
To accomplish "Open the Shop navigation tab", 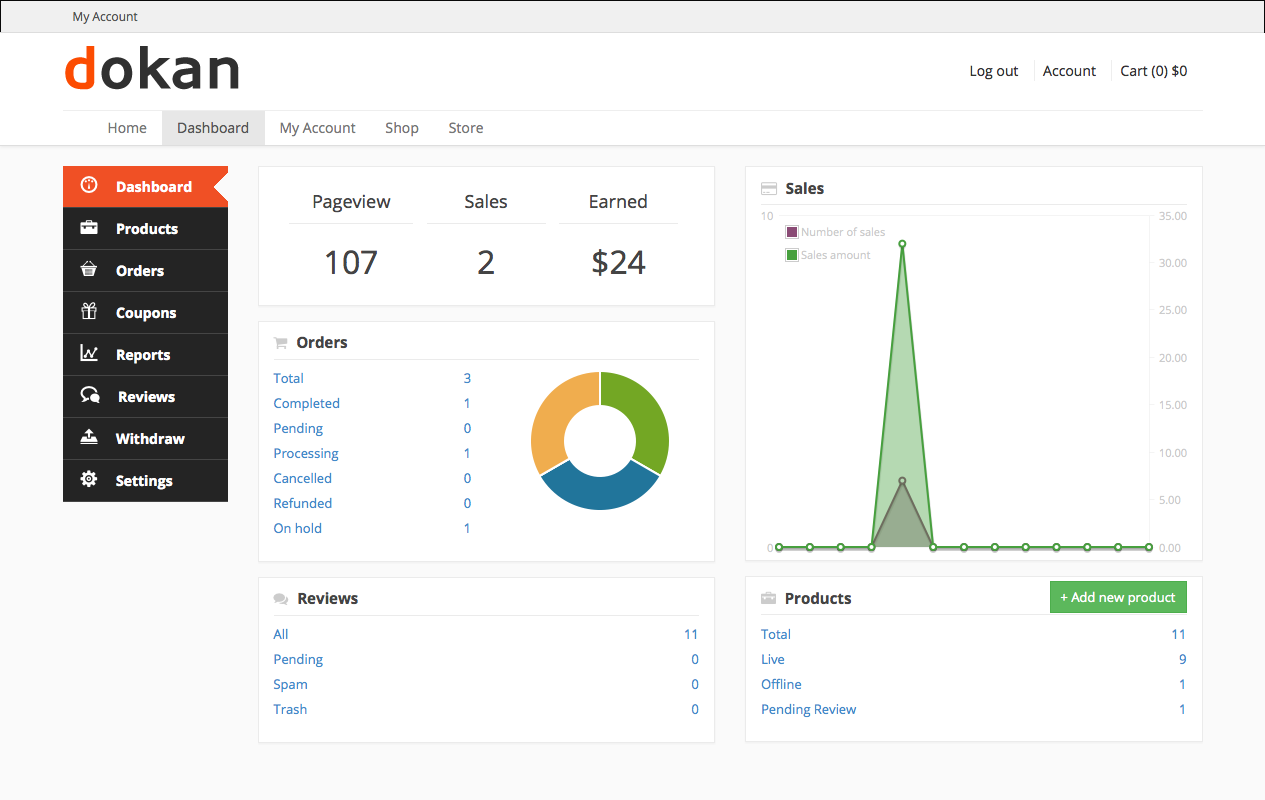I will pos(402,128).
